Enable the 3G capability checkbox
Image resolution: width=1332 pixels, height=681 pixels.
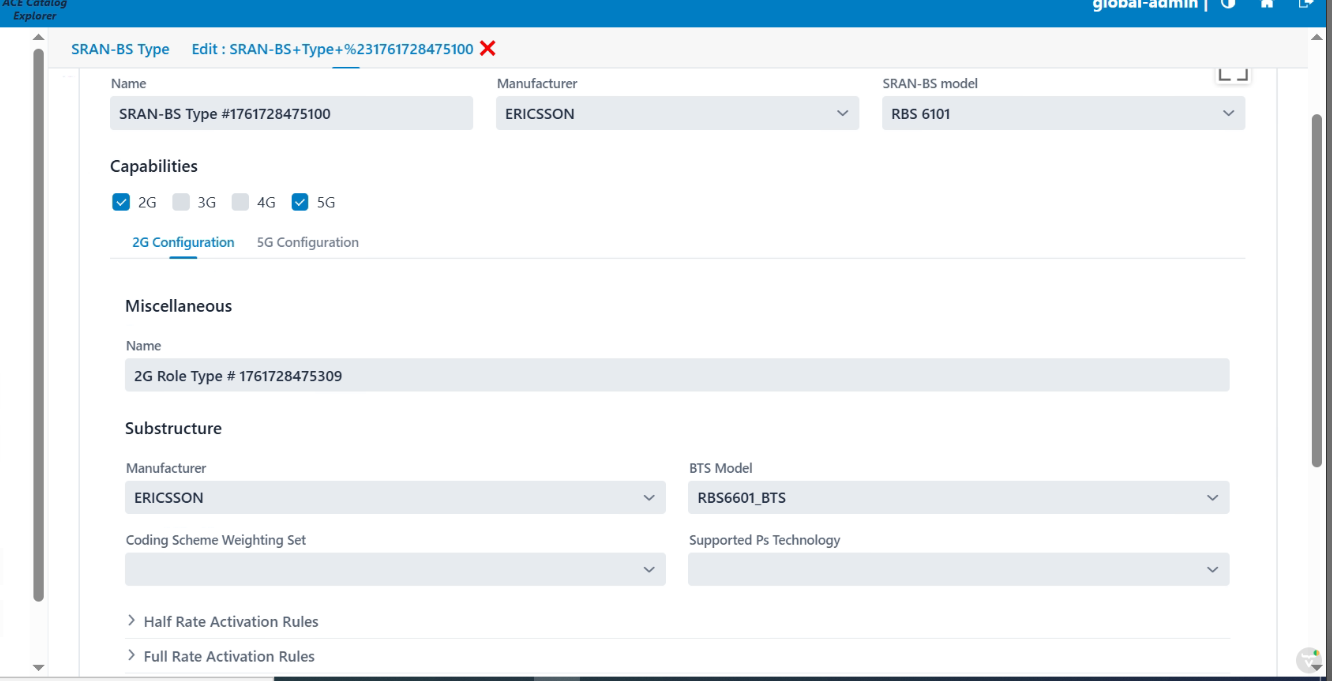(181, 202)
